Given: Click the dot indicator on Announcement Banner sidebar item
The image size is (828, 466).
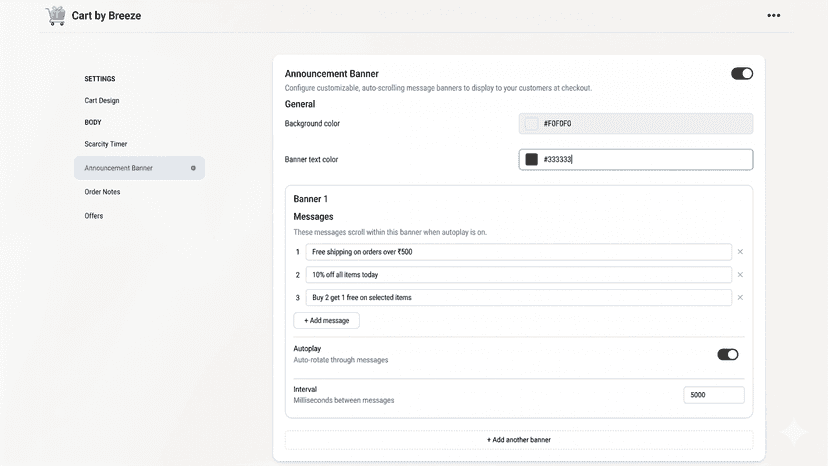Looking at the screenshot, I should (x=193, y=168).
